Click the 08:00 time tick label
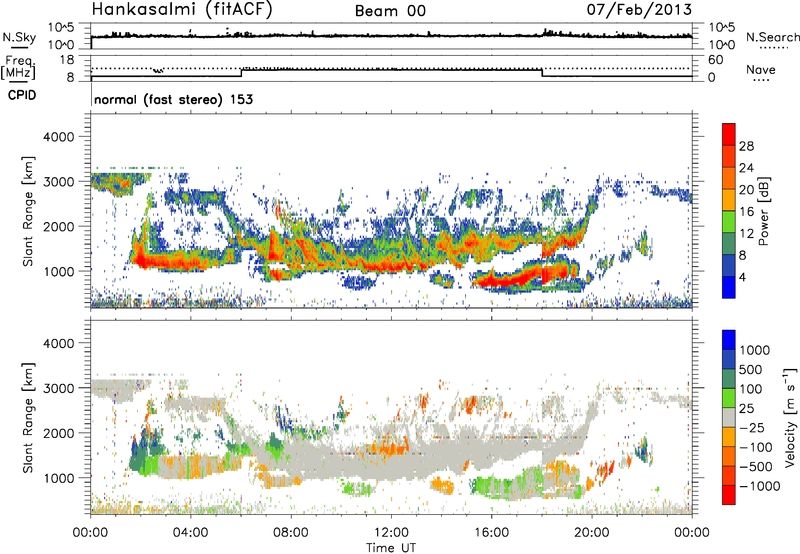 (x=291, y=533)
